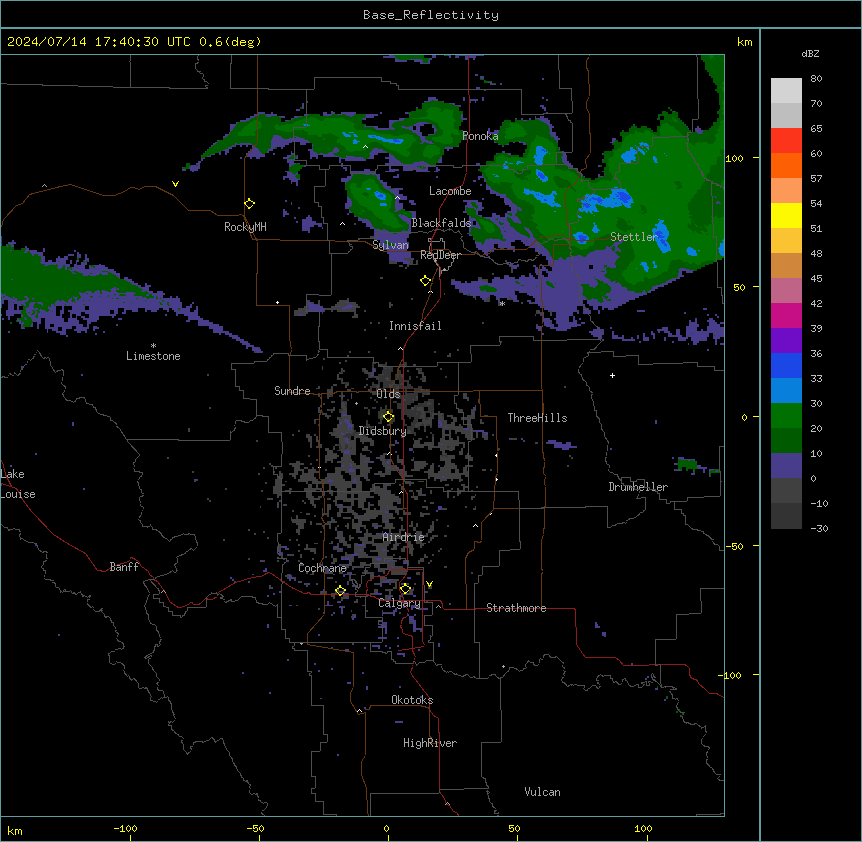Click the Strathmore town label

[516, 608]
